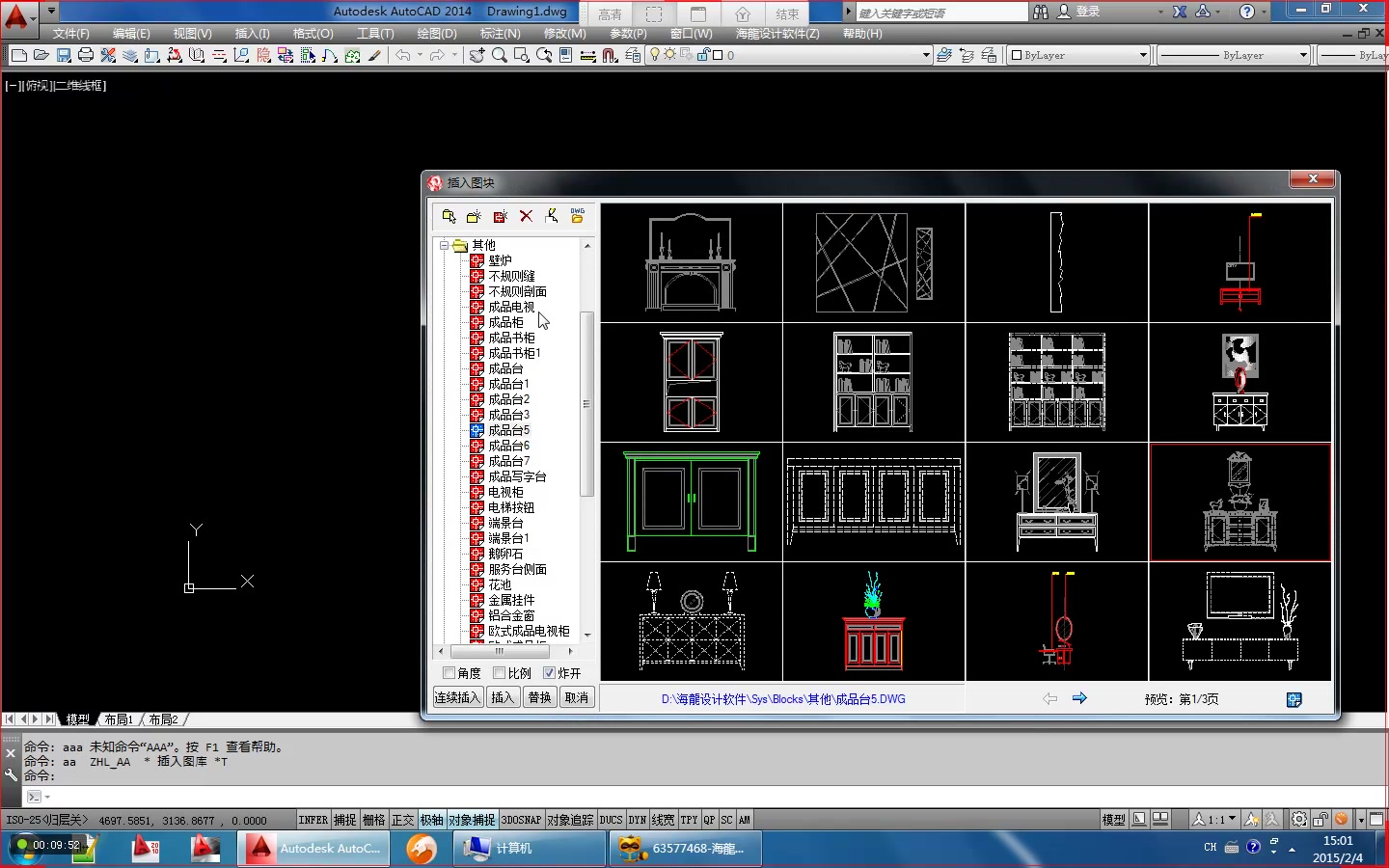The image size is (1389, 868).
Task: Click the preview settings icon at bottom right
Action: (1294, 699)
